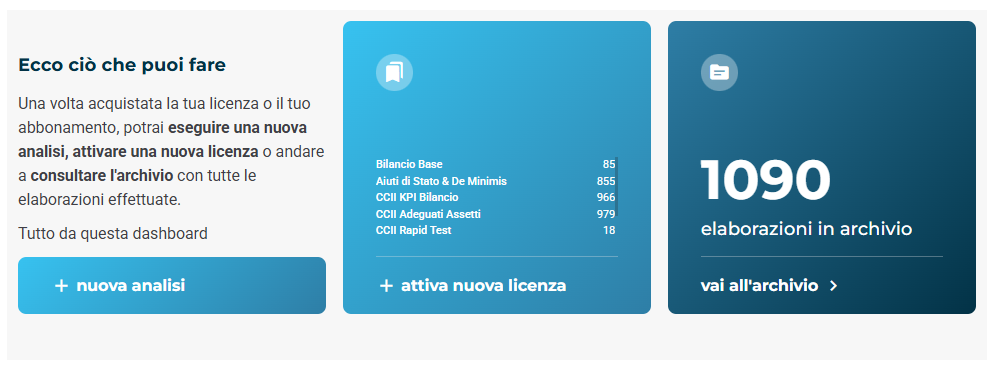The width and height of the screenshot is (992, 366).
Task: Select the CCII Rapid Test entry
Action: [495, 231]
